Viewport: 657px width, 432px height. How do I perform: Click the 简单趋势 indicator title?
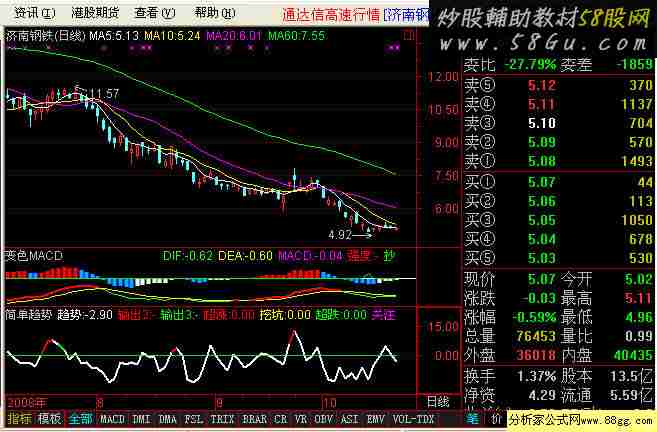pos(28,315)
